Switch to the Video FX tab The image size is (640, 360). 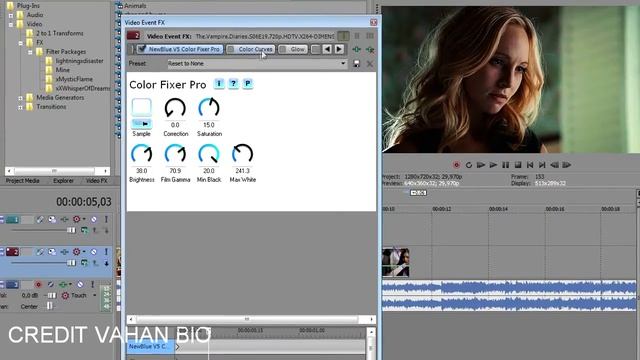point(97,181)
